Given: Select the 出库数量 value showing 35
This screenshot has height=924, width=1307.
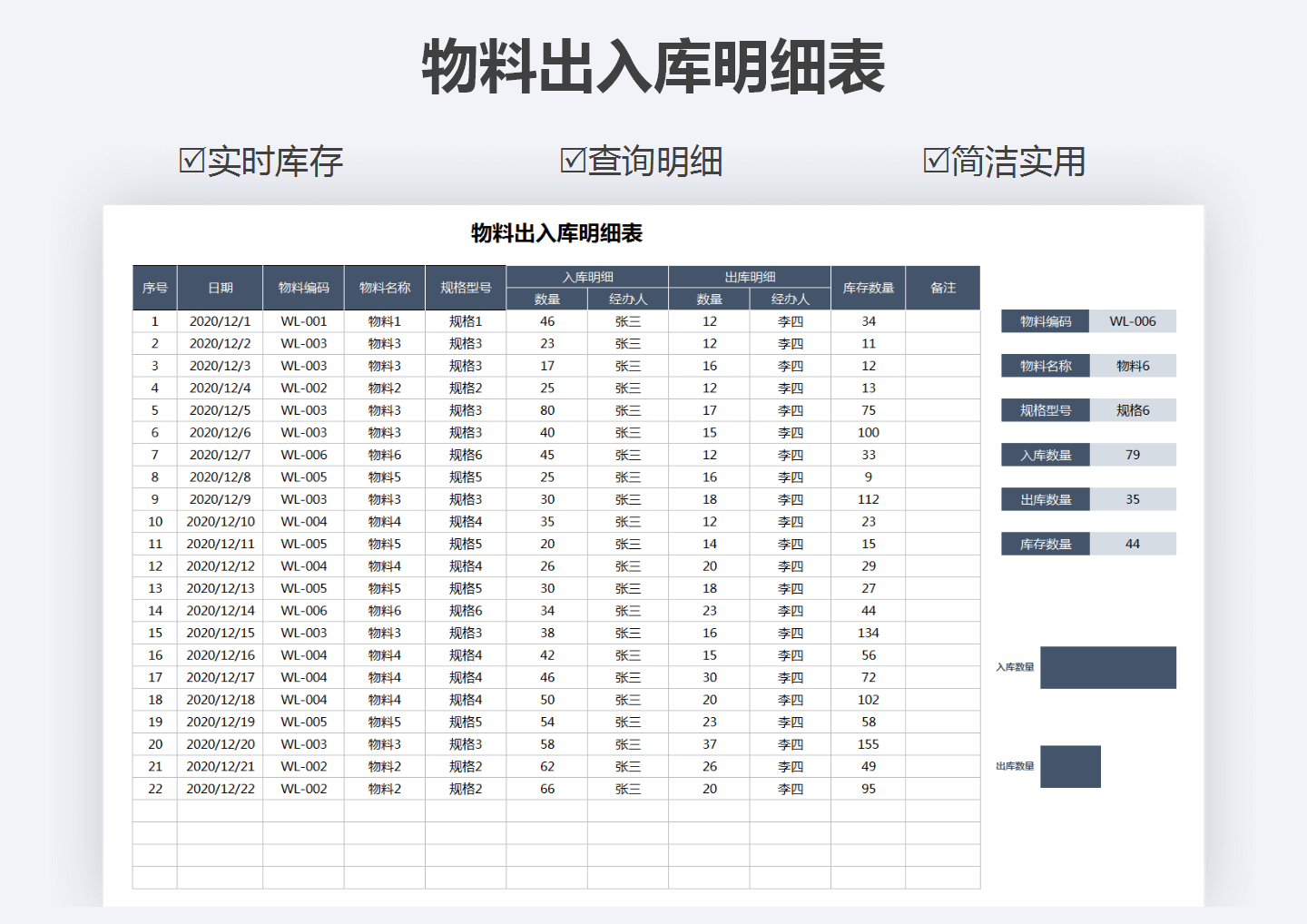Looking at the screenshot, I should [x=1132, y=498].
